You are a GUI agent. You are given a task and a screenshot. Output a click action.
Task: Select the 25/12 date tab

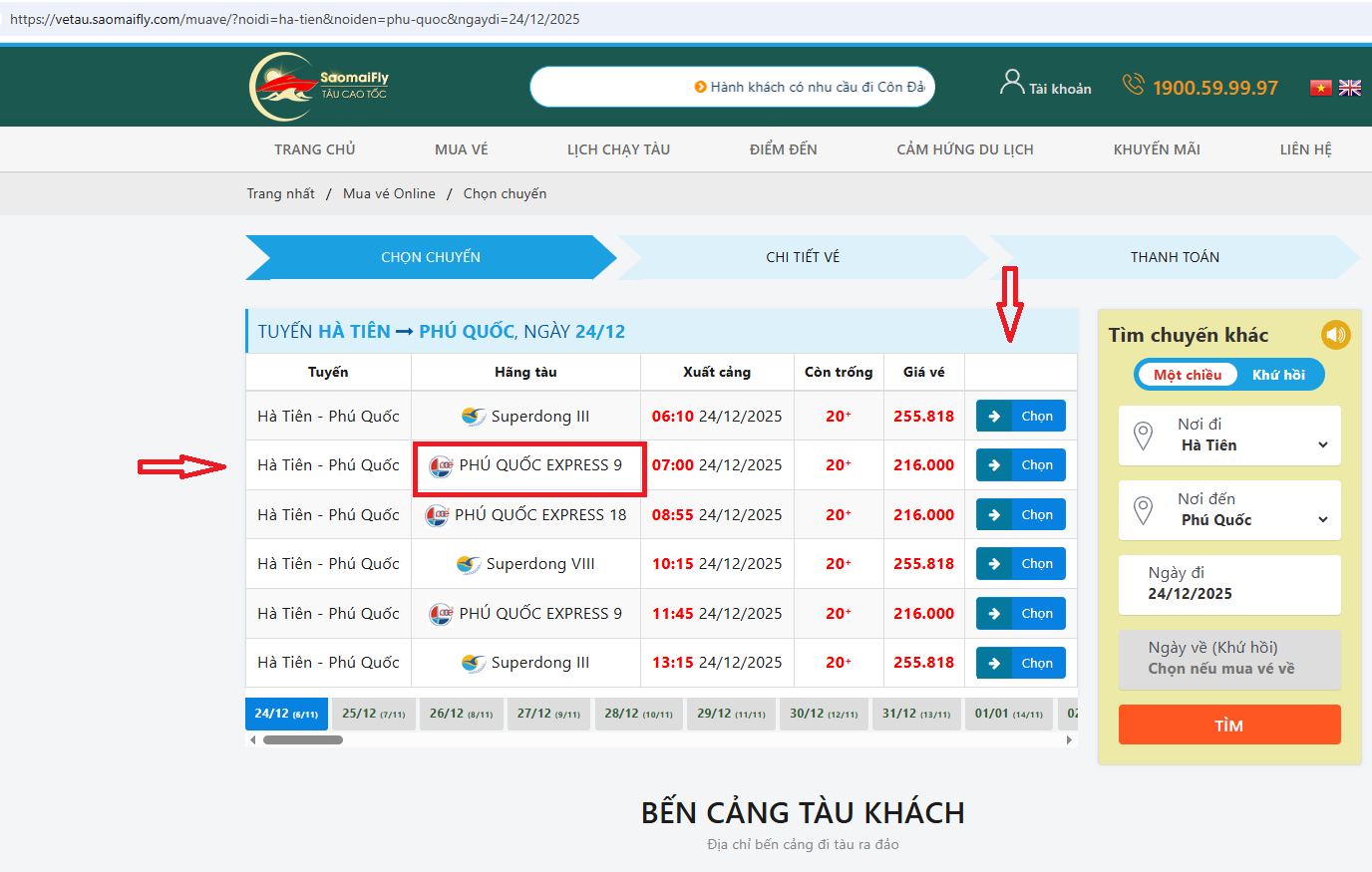pyautogui.click(x=373, y=714)
